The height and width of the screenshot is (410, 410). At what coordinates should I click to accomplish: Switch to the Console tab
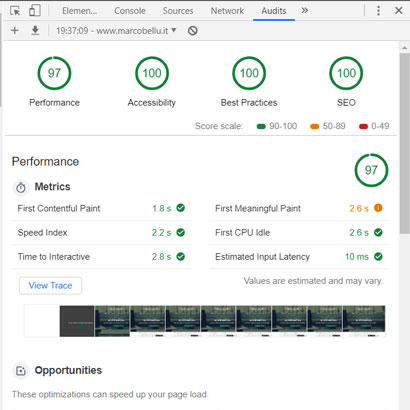coord(130,11)
